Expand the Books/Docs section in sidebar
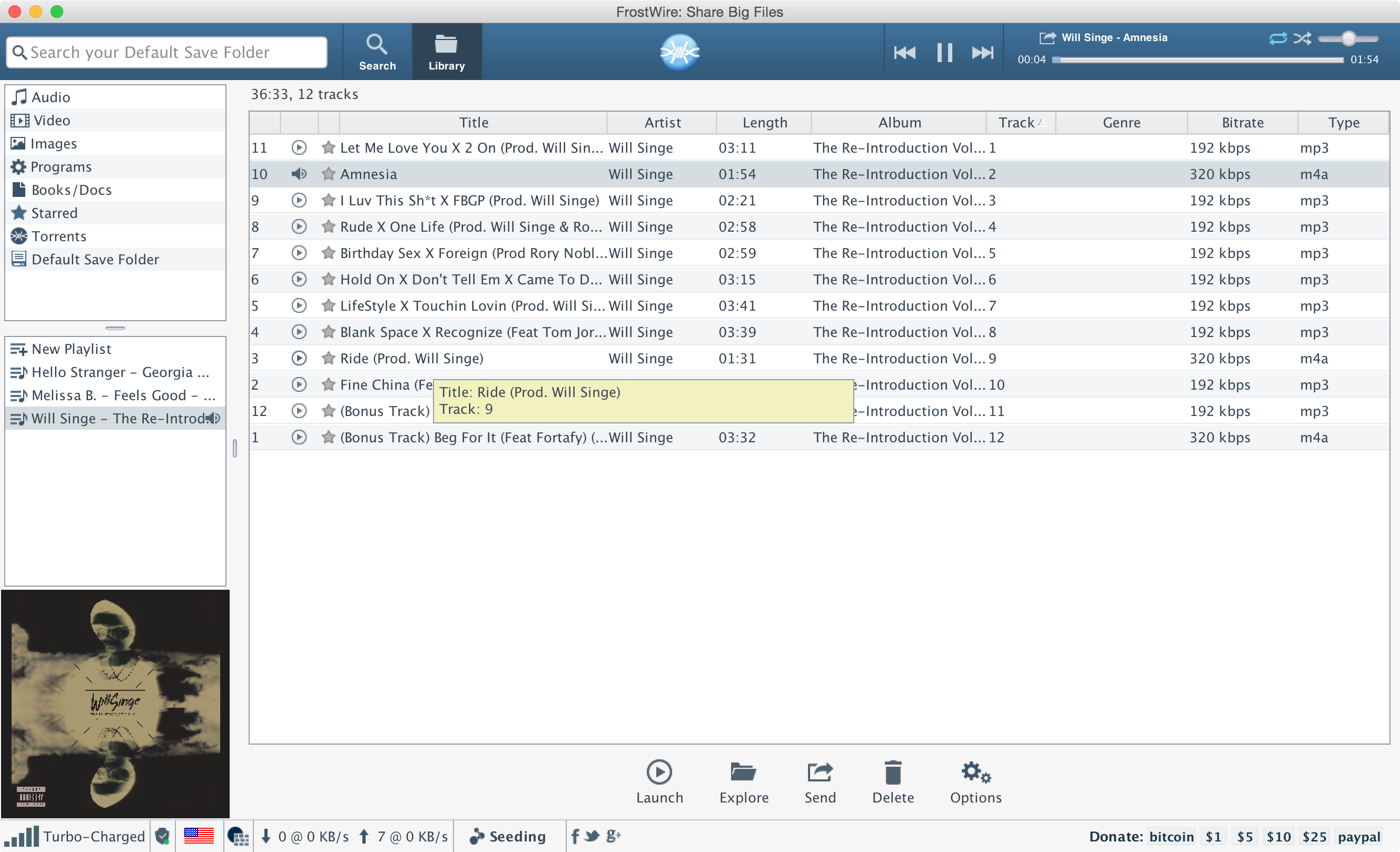 (70, 190)
